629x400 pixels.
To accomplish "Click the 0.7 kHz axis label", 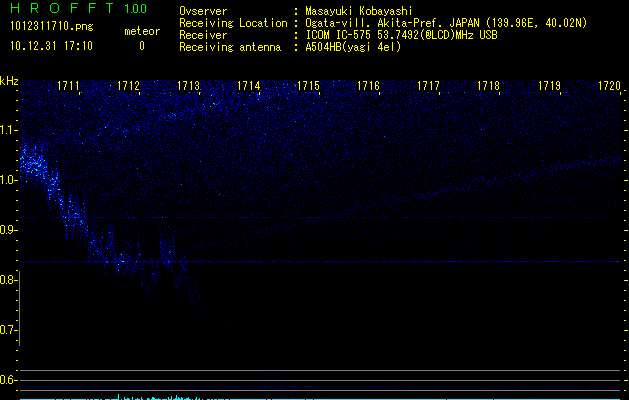I will 9,330.
